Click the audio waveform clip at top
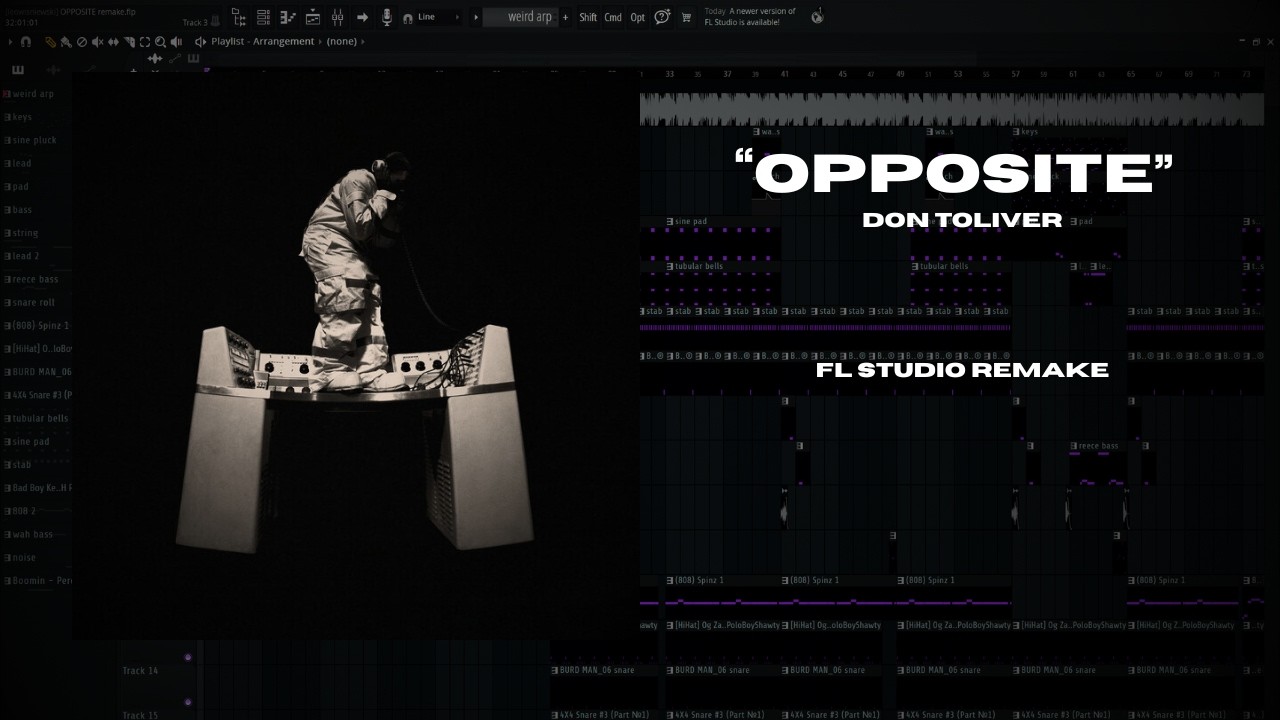The height and width of the screenshot is (720, 1280). pyautogui.click(x=952, y=109)
